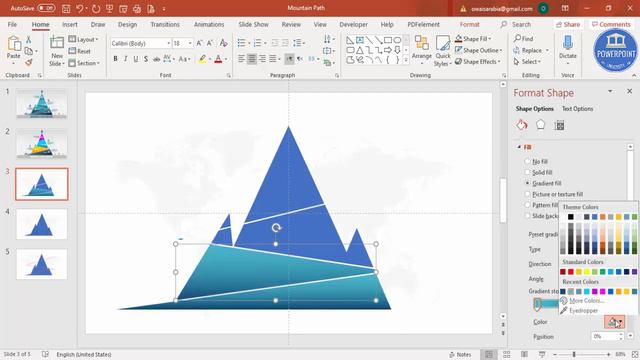Image resolution: width=640 pixels, height=360 pixels.
Task: Select slide 4 thumbnail
Action: (42, 224)
